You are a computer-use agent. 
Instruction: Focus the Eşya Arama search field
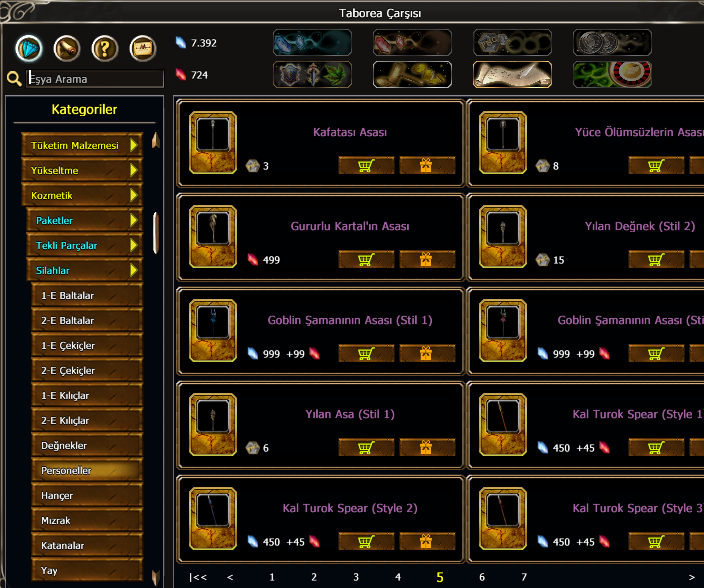tap(95, 79)
